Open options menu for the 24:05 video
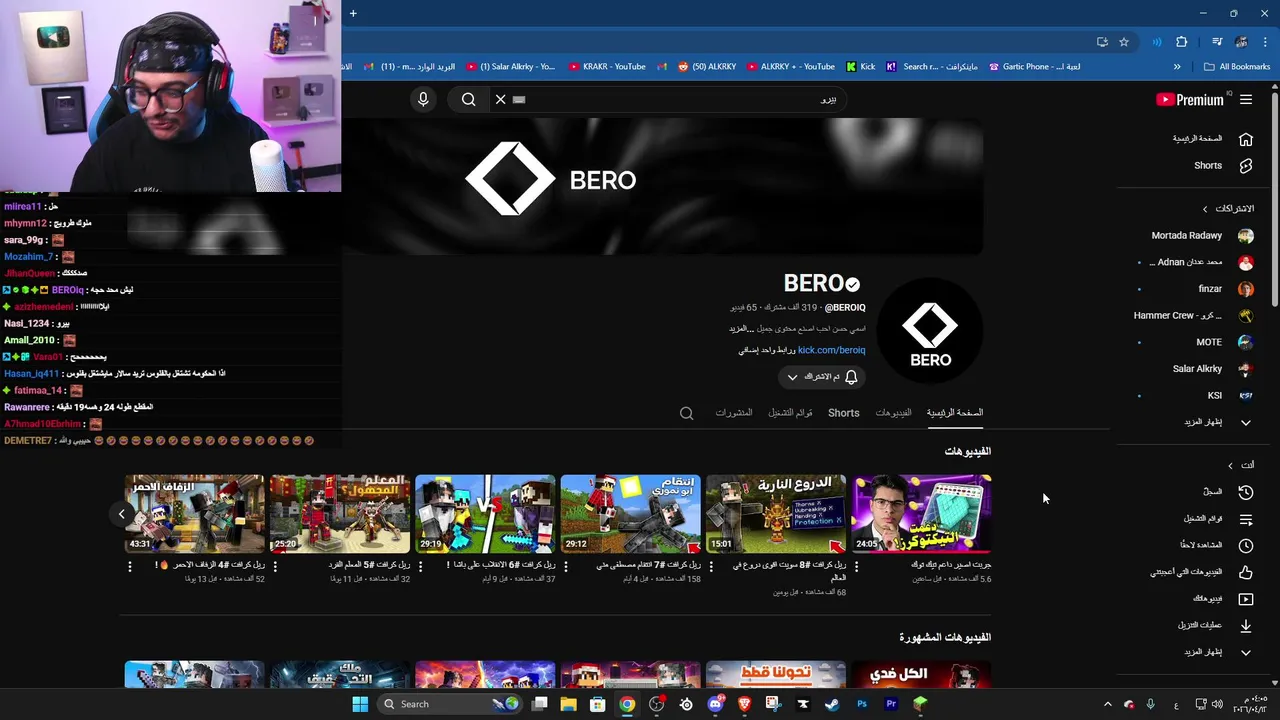Viewport: 1280px width, 720px height. (x=856, y=566)
